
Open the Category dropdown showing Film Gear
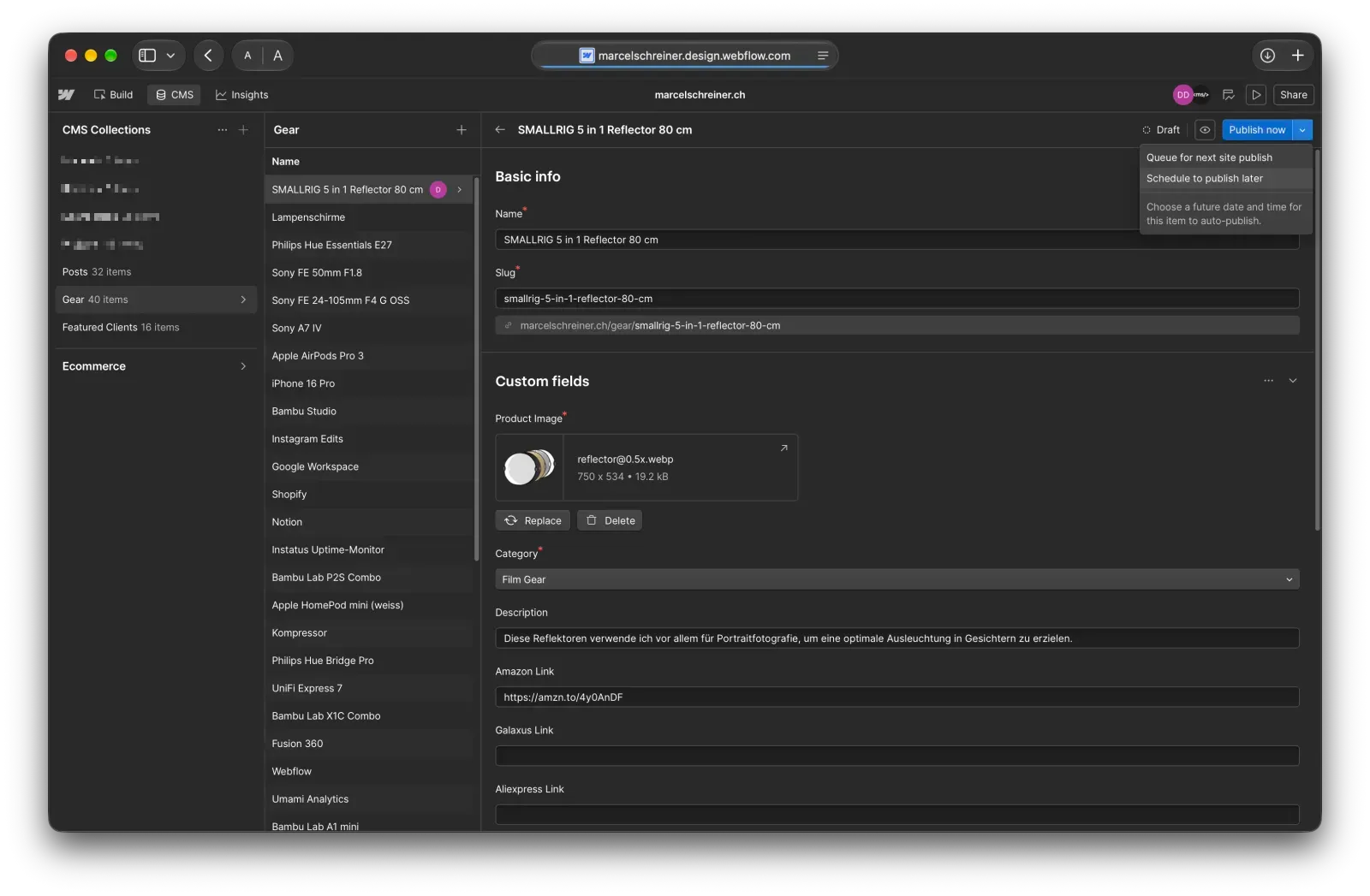tap(896, 580)
